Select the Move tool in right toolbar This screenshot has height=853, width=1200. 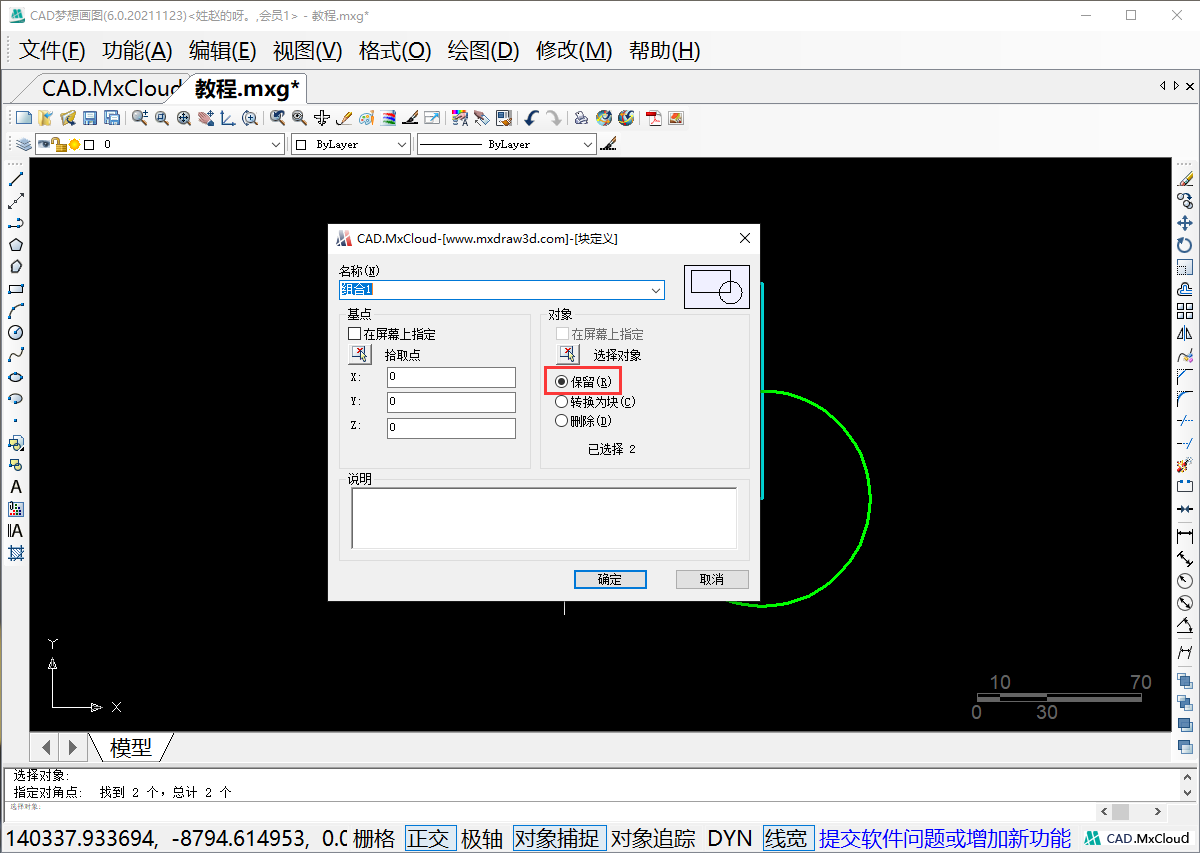coord(1185,223)
